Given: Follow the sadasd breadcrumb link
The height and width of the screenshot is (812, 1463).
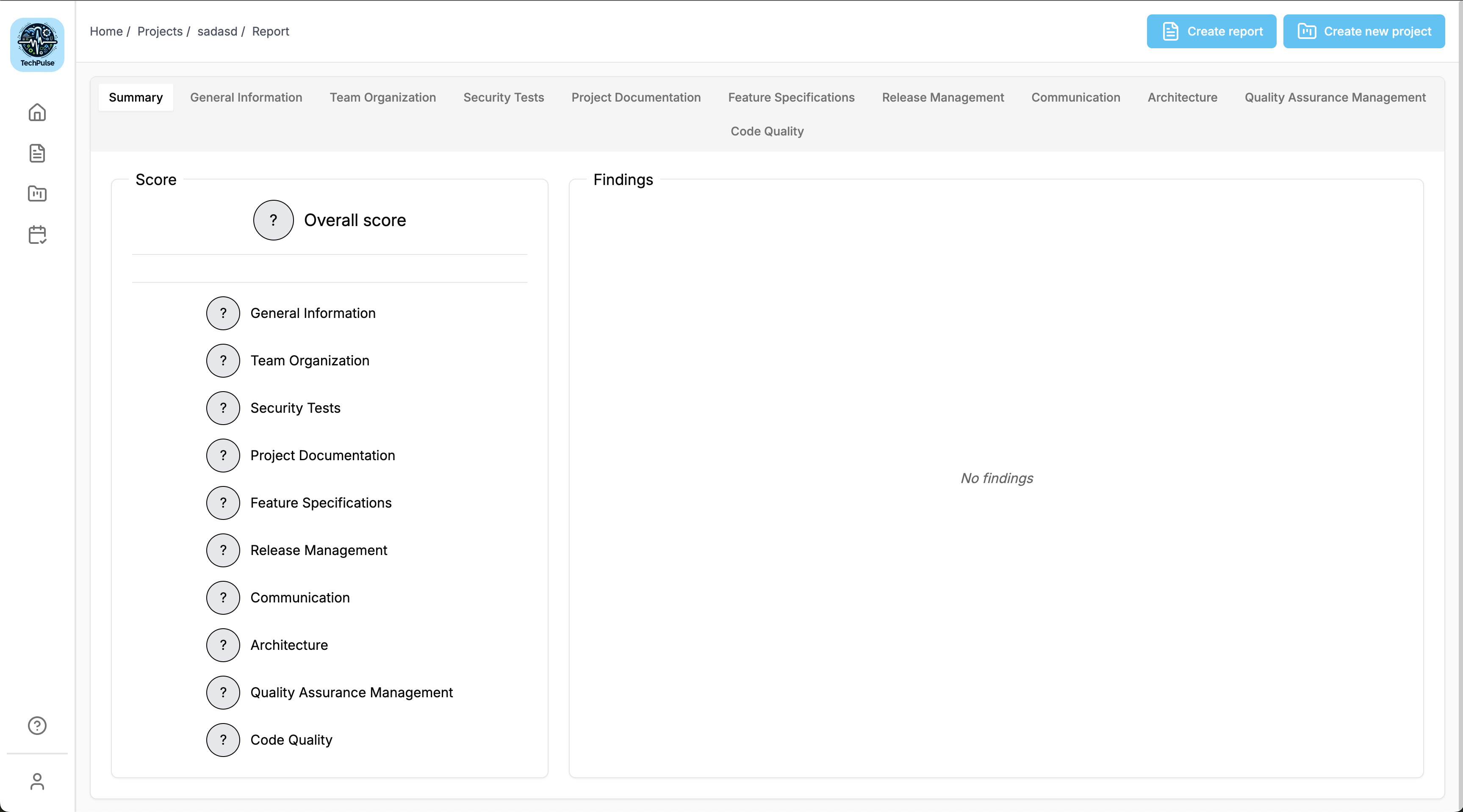Looking at the screenshot, I should [x=217, y=31].
